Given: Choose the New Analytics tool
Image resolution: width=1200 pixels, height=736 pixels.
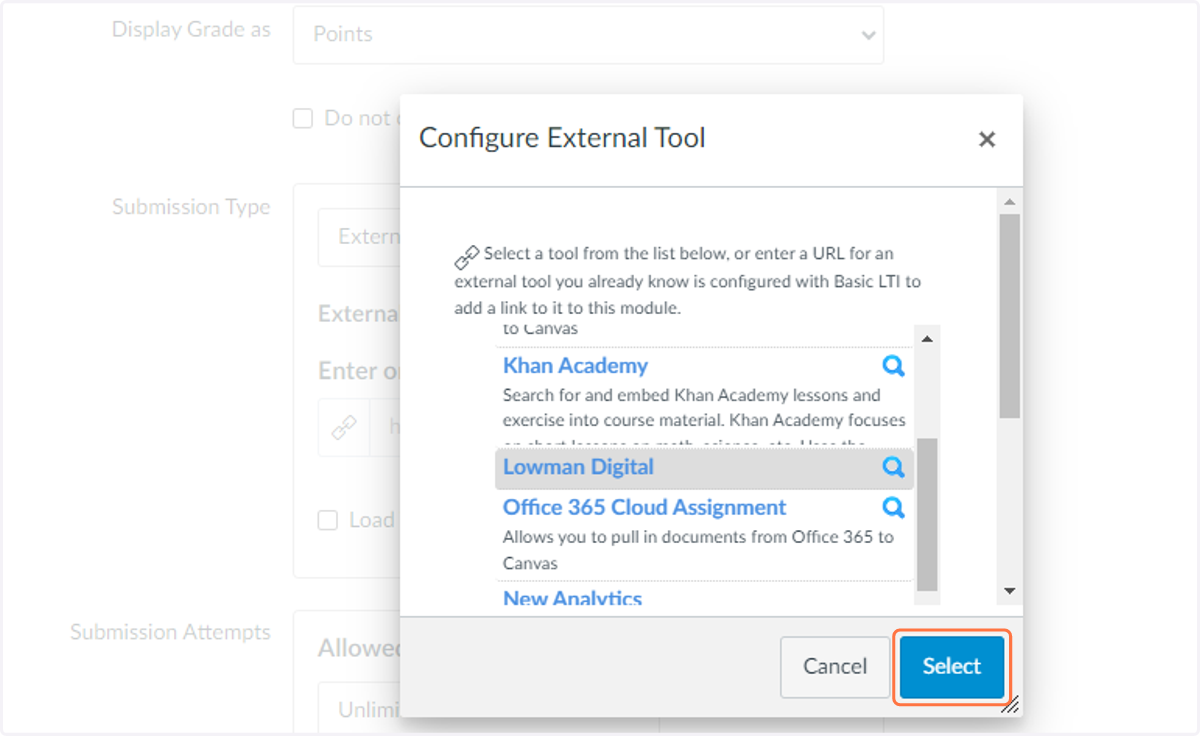Looking at the screenshot, I should tap(572, 598).
